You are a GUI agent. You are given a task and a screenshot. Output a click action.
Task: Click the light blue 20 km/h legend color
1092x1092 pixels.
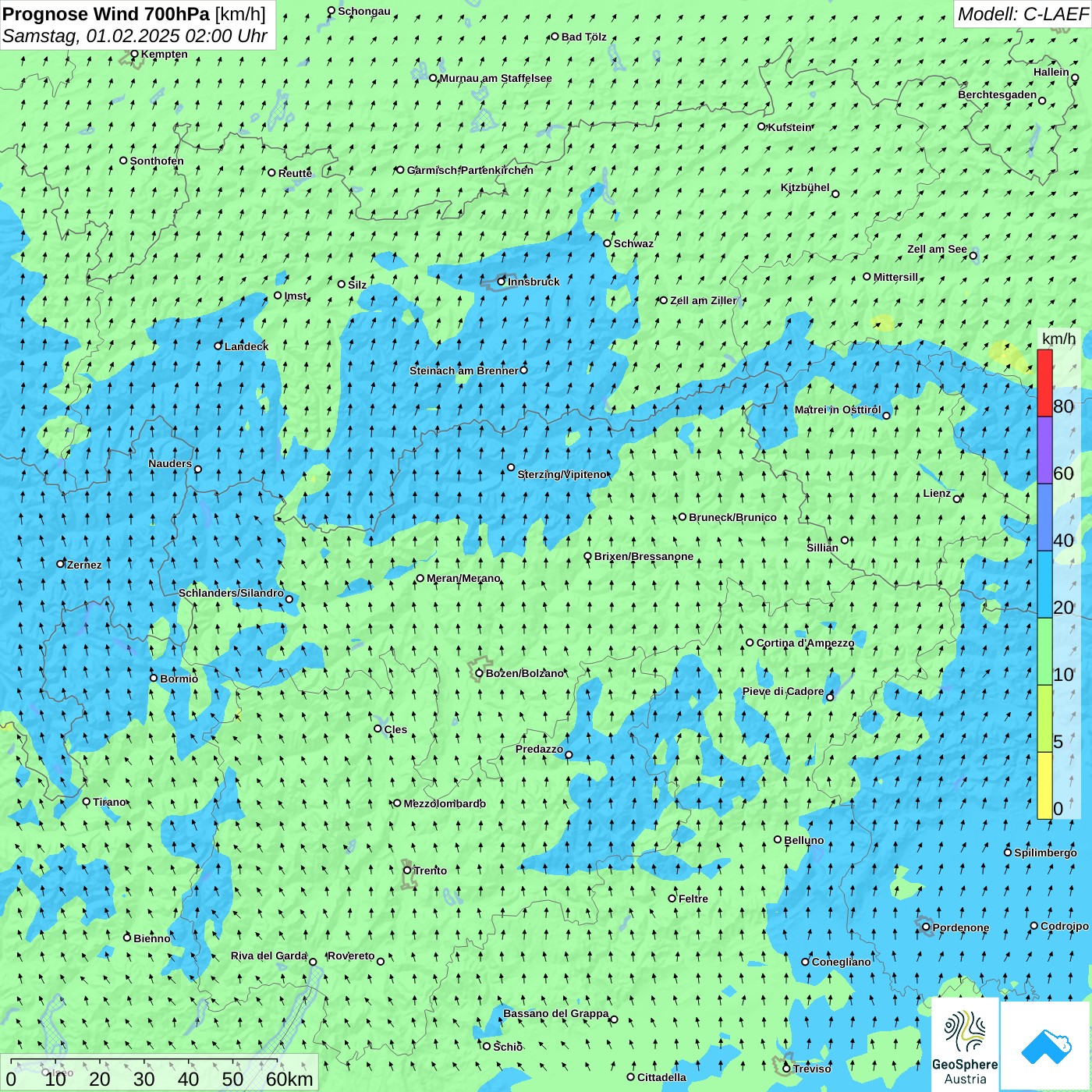[1044, 584]
